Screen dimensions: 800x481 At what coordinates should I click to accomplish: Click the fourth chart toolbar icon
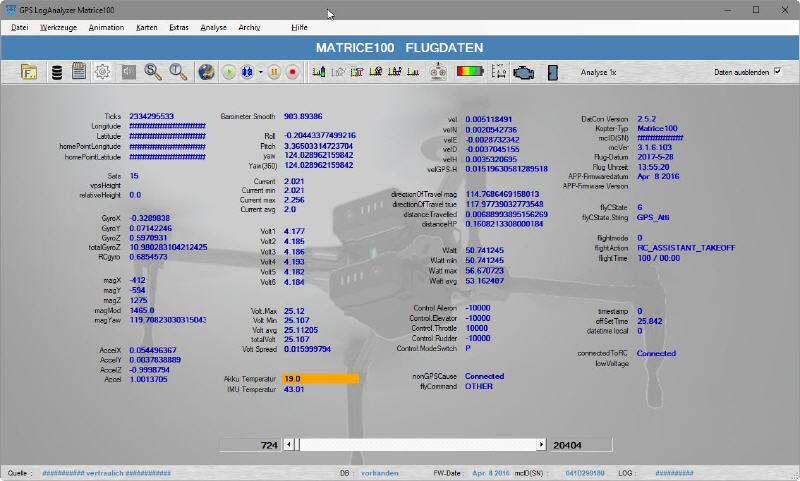pos(376,72)
